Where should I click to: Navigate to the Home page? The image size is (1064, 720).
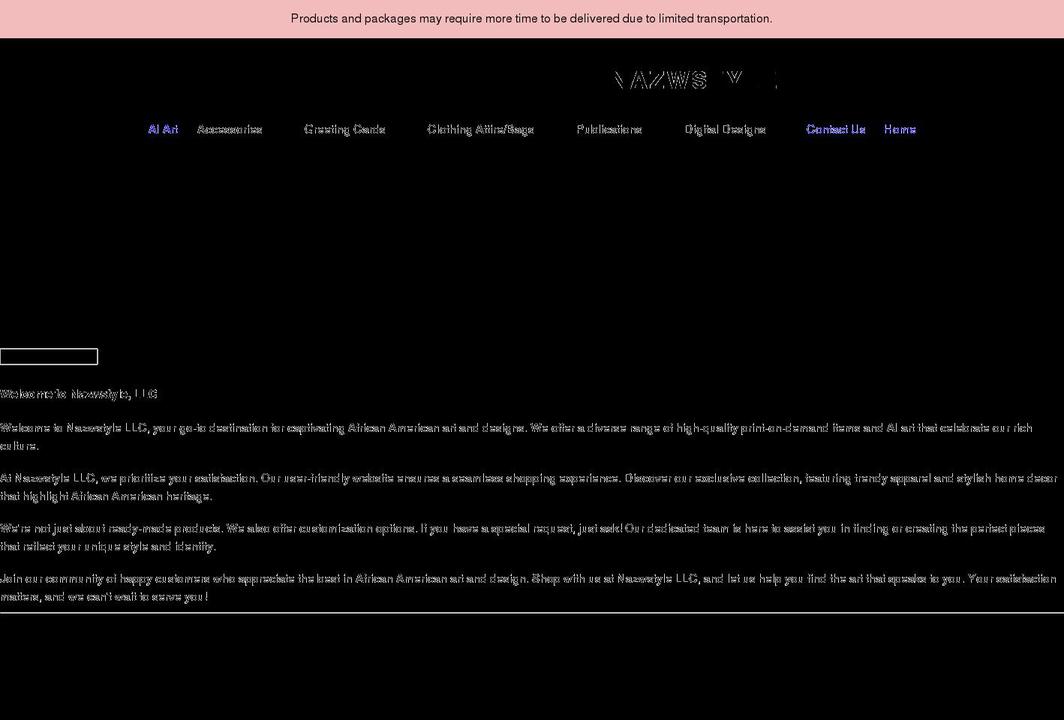(x=899, y=129)
